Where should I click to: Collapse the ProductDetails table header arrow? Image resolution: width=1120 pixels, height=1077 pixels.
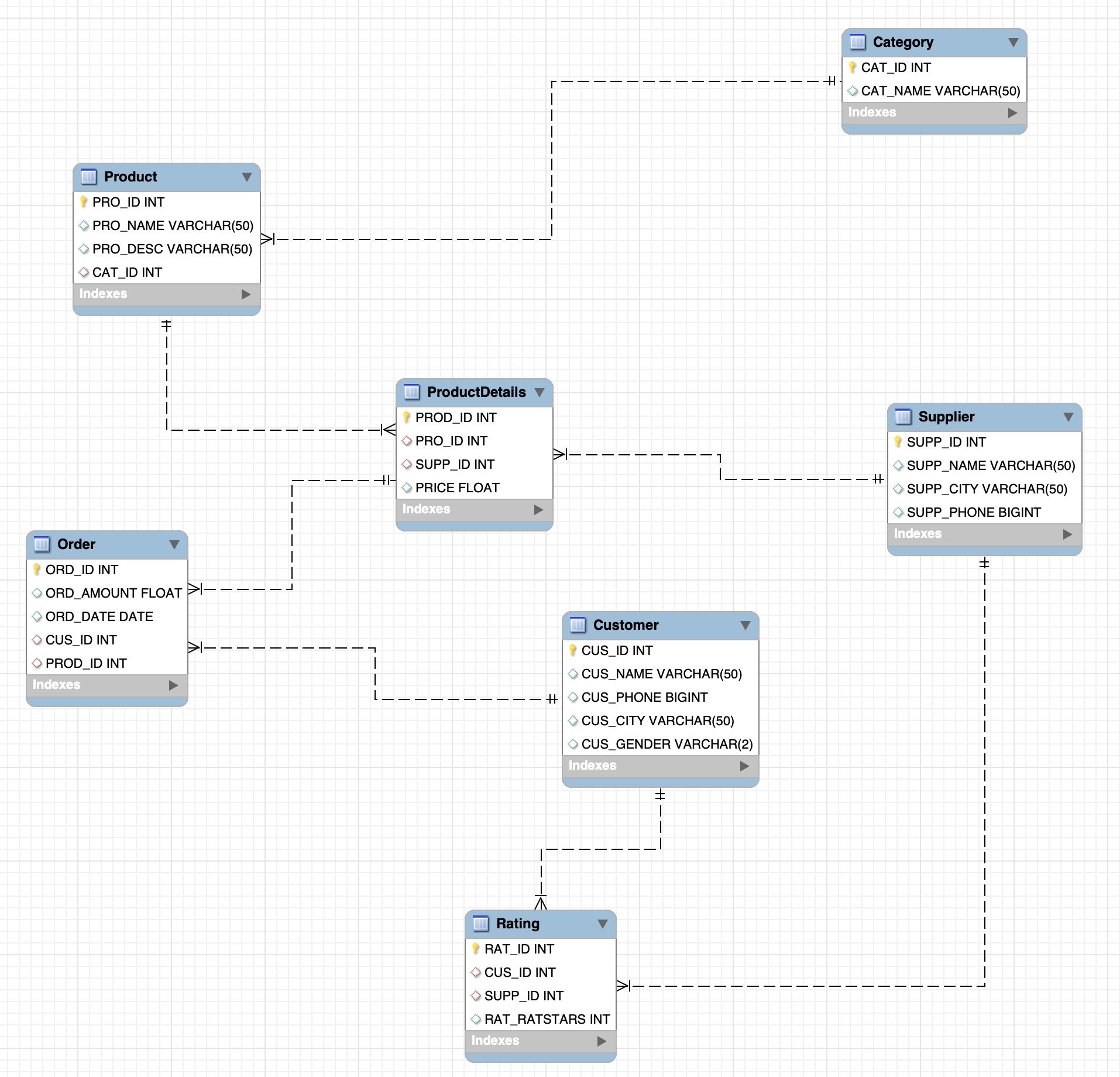pos(540,393)
